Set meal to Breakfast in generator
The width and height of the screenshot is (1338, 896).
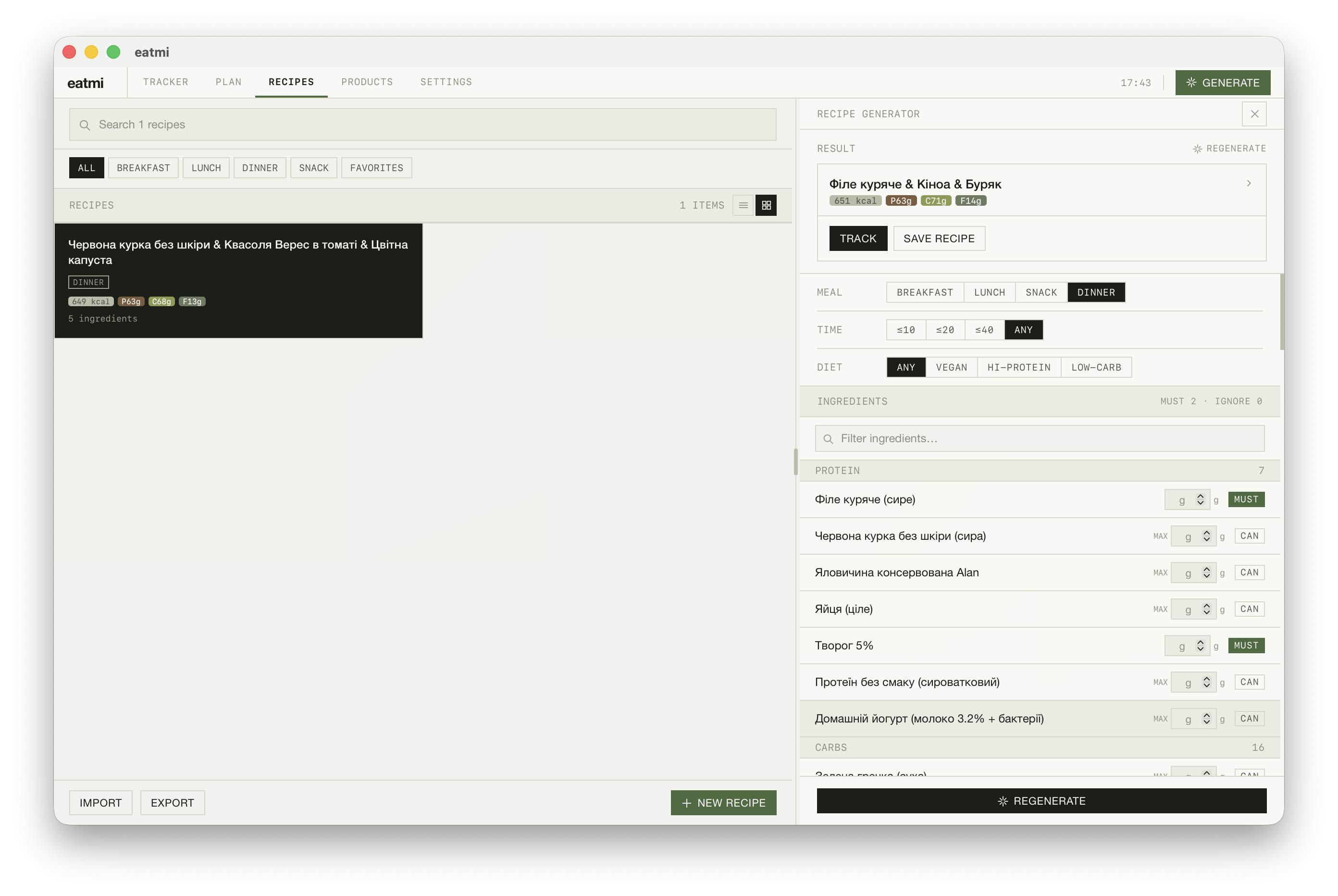click(x=925, y=292)
